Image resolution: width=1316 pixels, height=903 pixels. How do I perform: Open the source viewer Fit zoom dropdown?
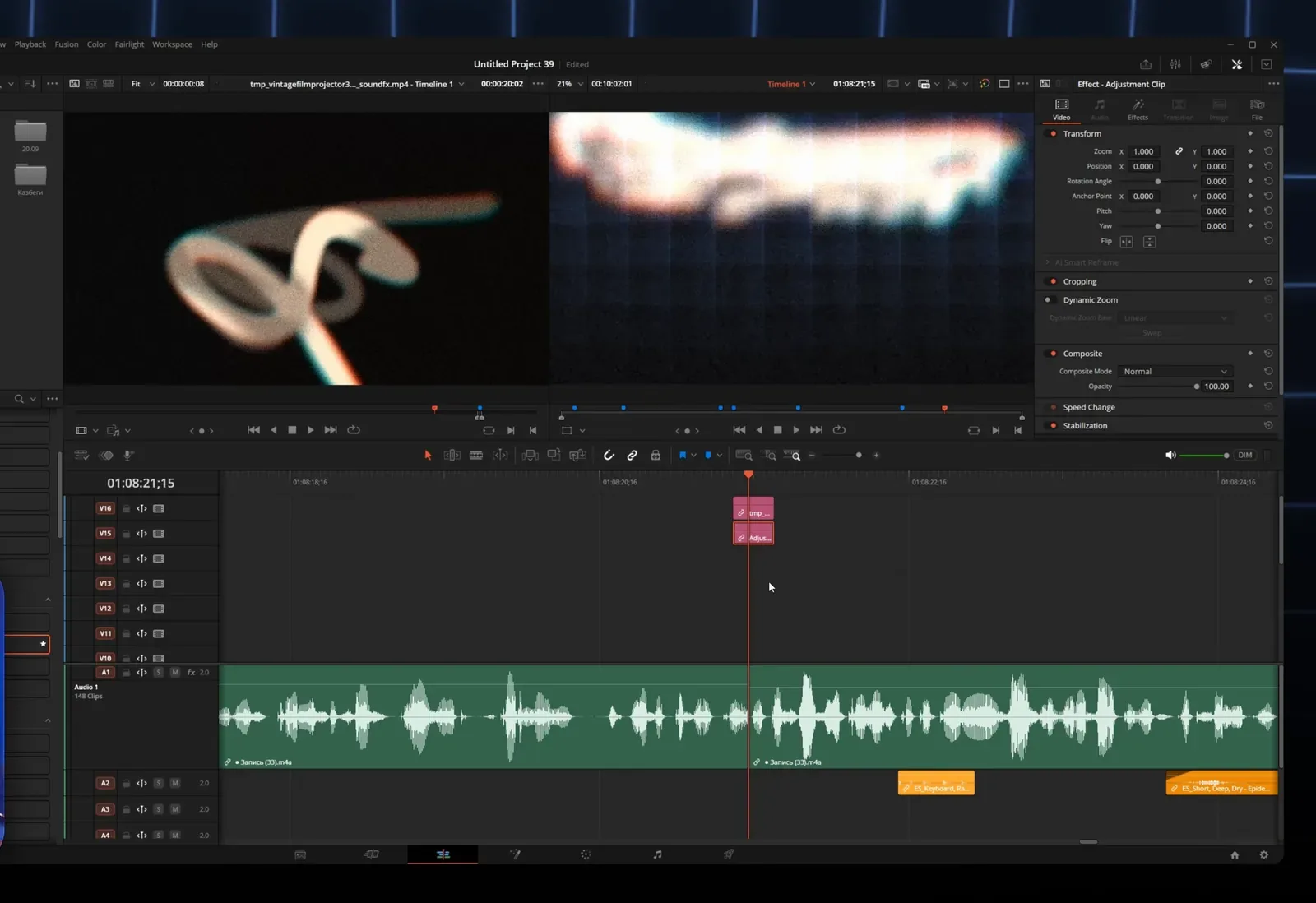142,84
